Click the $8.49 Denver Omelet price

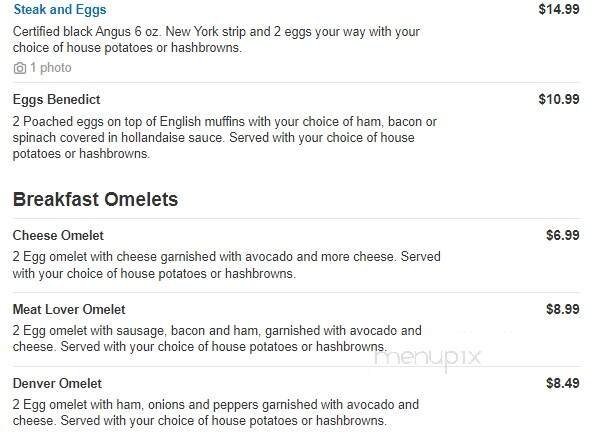562,383
